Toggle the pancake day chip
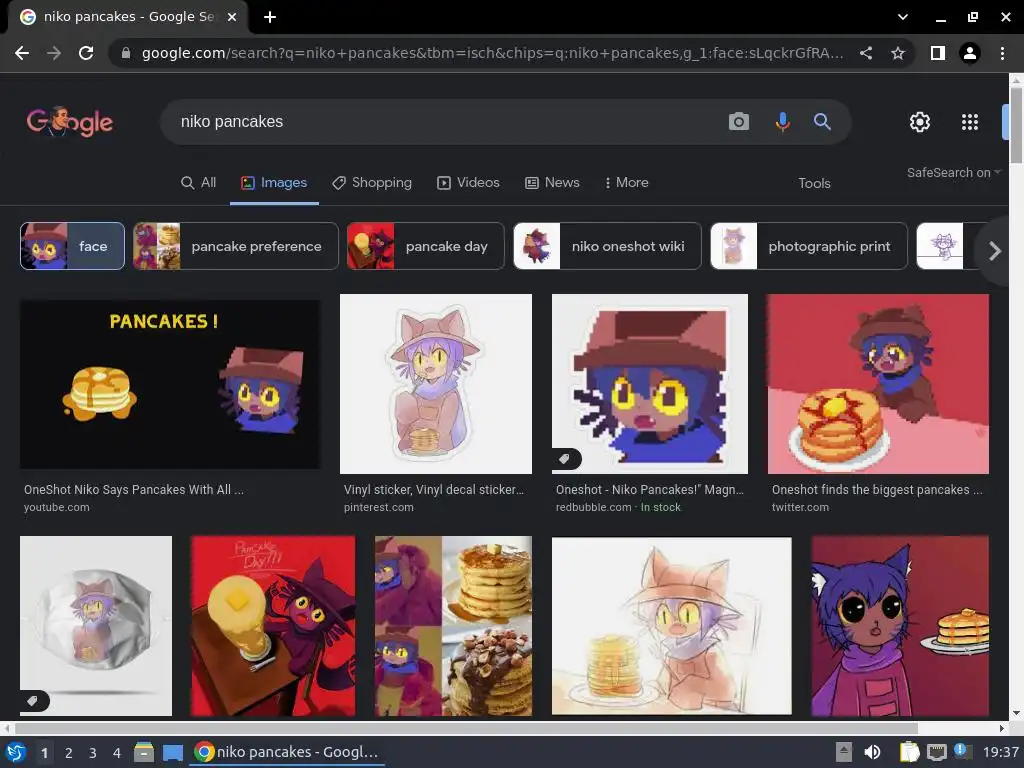The image size is (1024, 768). click(426, 246)
